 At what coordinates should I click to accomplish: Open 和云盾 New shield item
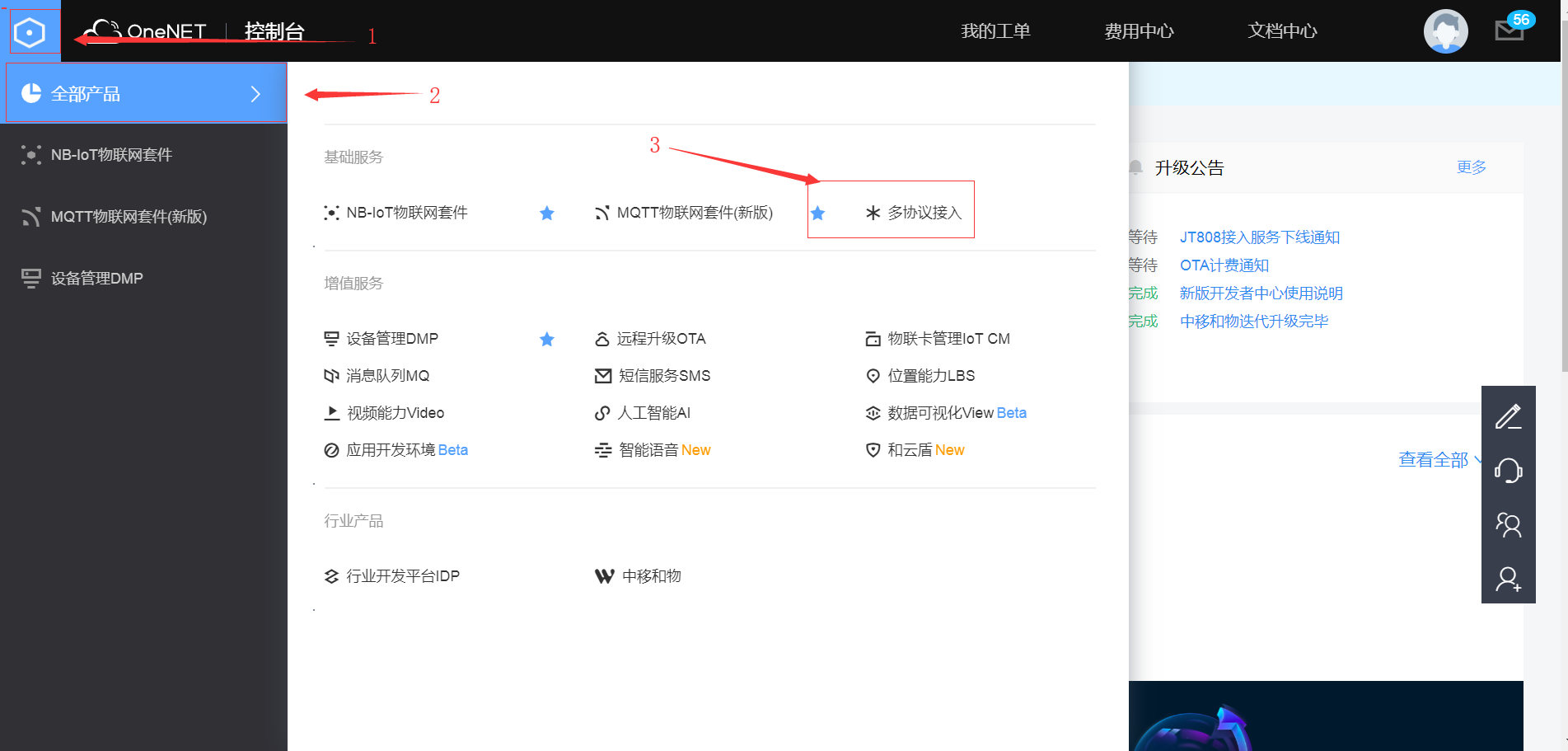pos(915,450)
